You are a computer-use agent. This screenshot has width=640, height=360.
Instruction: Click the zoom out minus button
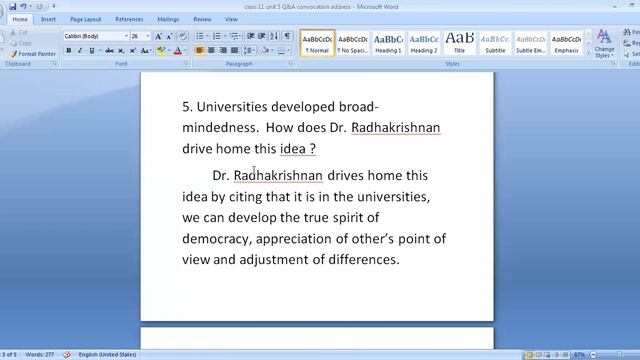click(594, 355)
